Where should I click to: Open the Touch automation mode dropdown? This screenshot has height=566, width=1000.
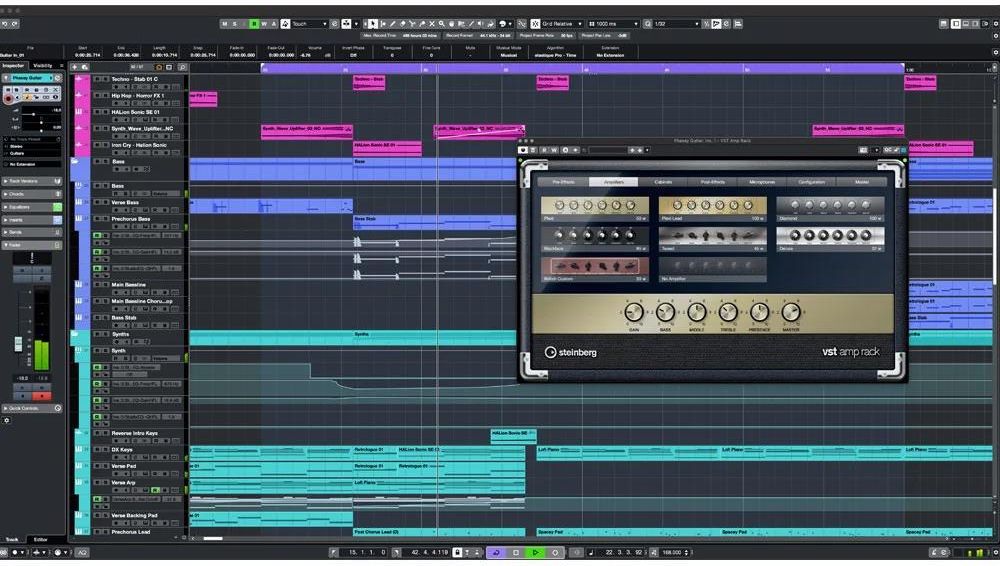(x=309, y=24)
